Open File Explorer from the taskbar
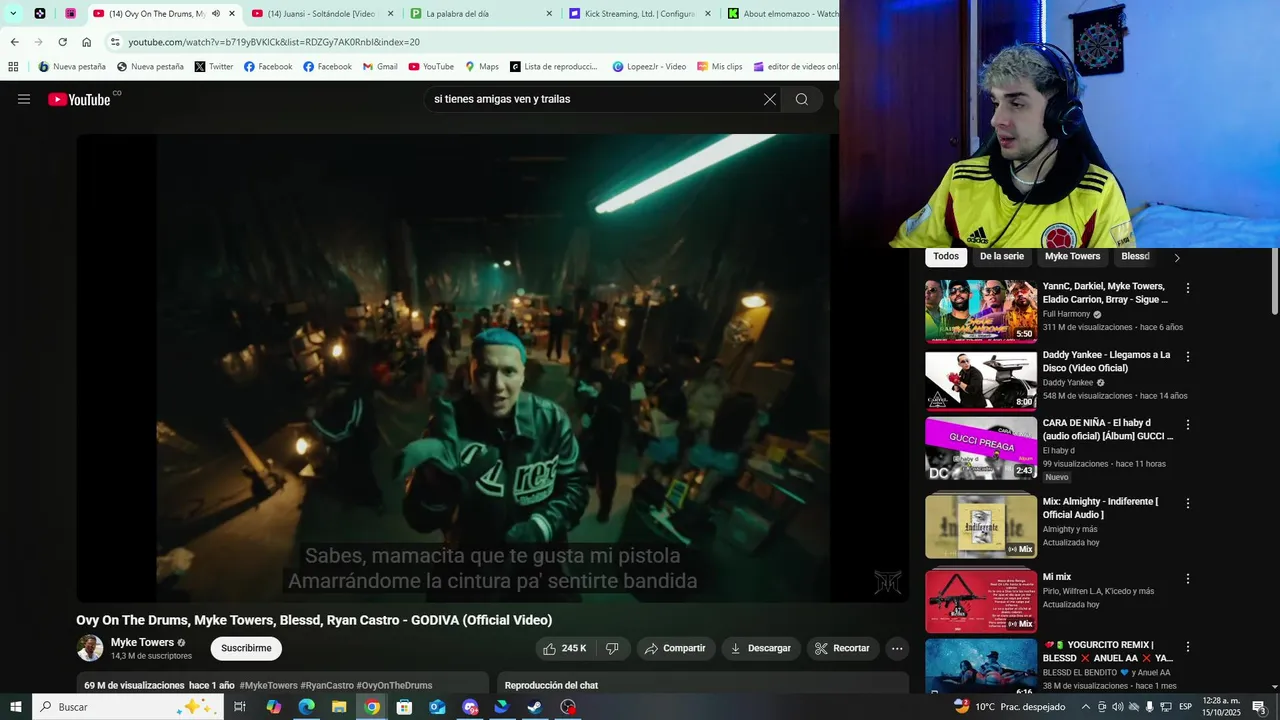This screenshot has height=720, width=1280. pos(339,707)
